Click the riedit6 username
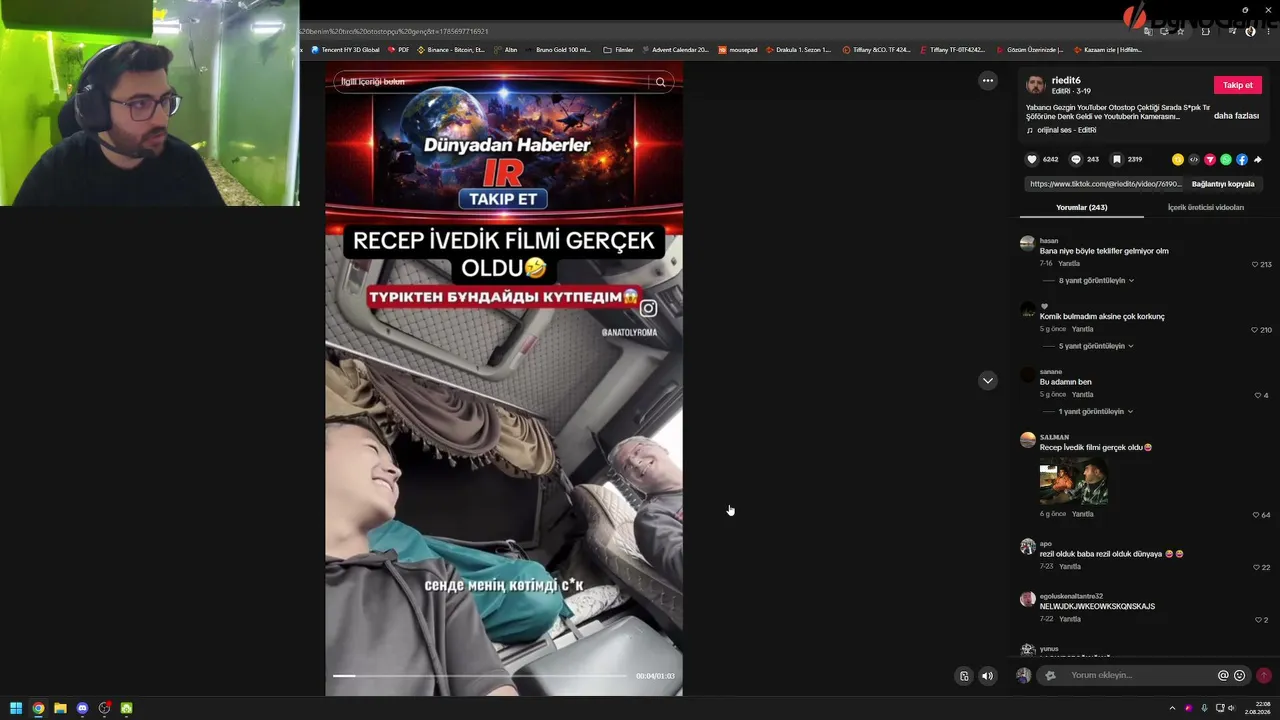 (x=1066, y=80)
